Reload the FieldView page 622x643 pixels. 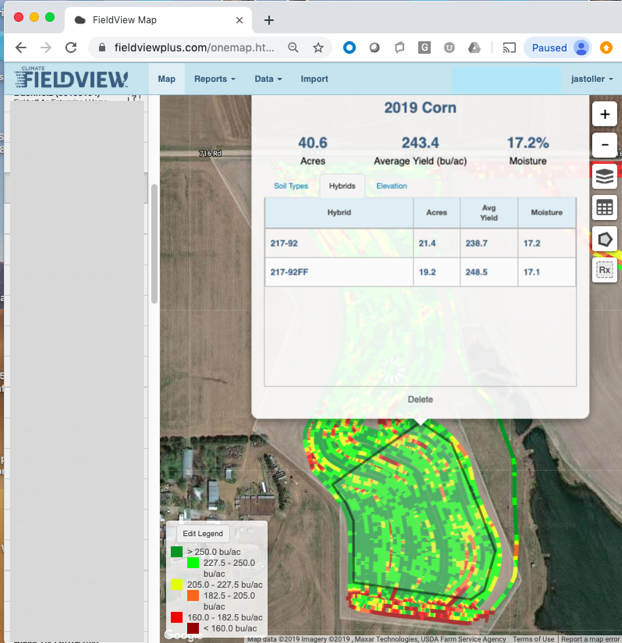click(71, 48)
